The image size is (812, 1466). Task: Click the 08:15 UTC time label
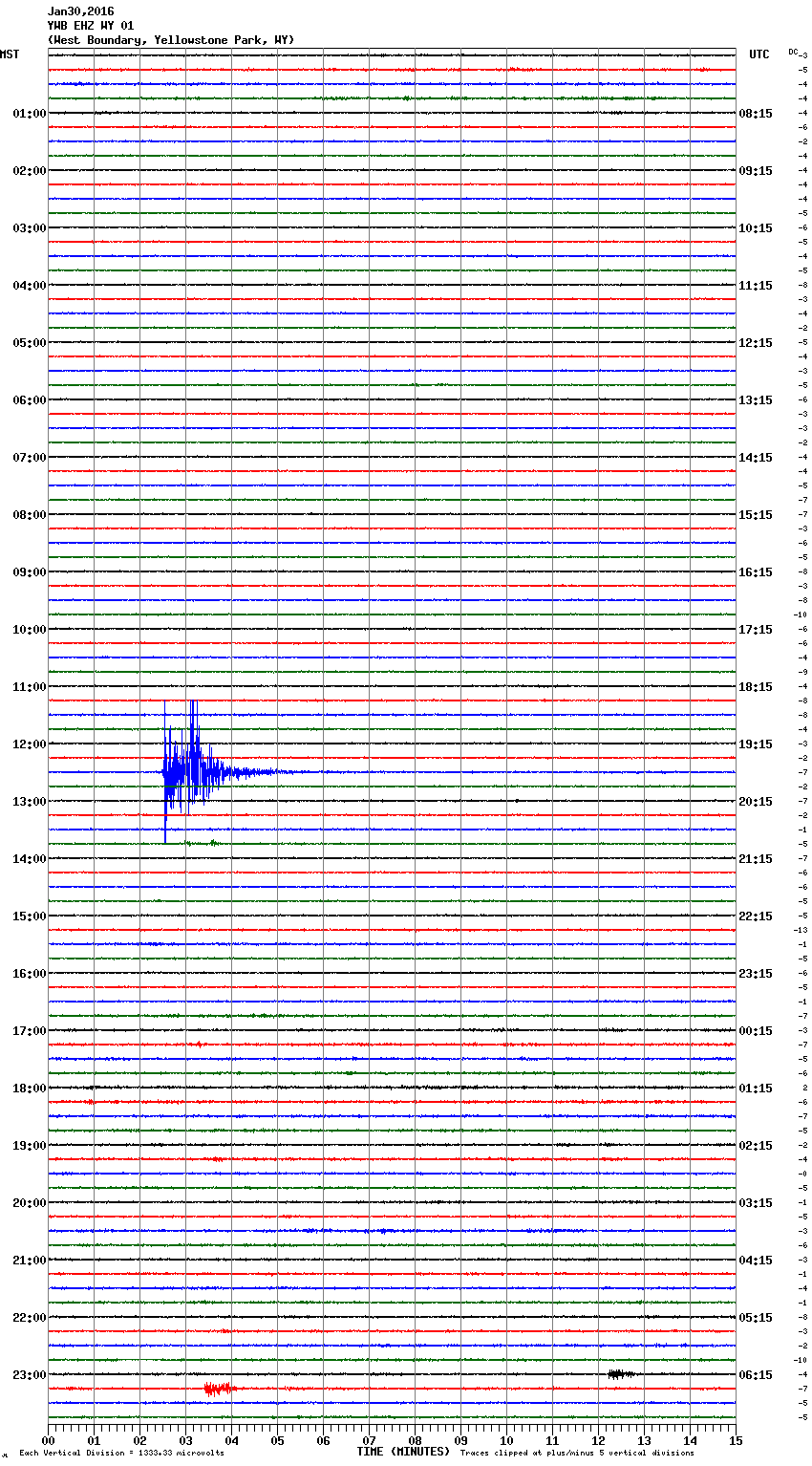[756, 114]
